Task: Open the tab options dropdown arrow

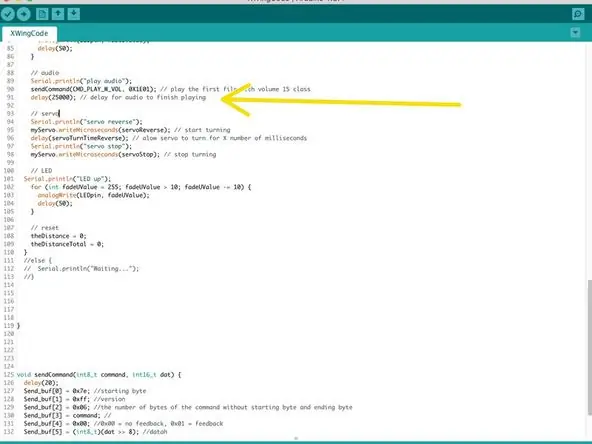Action: (575, 32)
